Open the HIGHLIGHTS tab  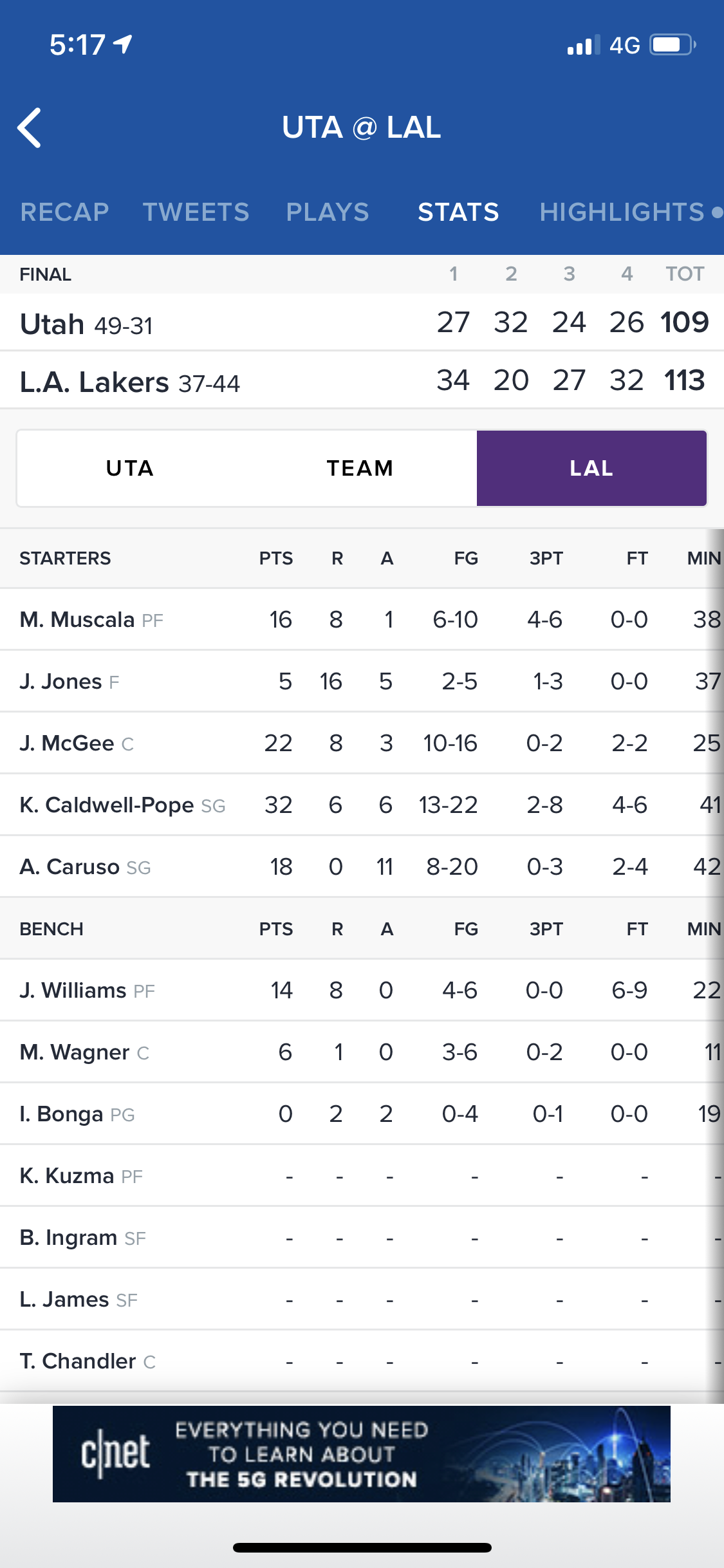tap(622, 212)
